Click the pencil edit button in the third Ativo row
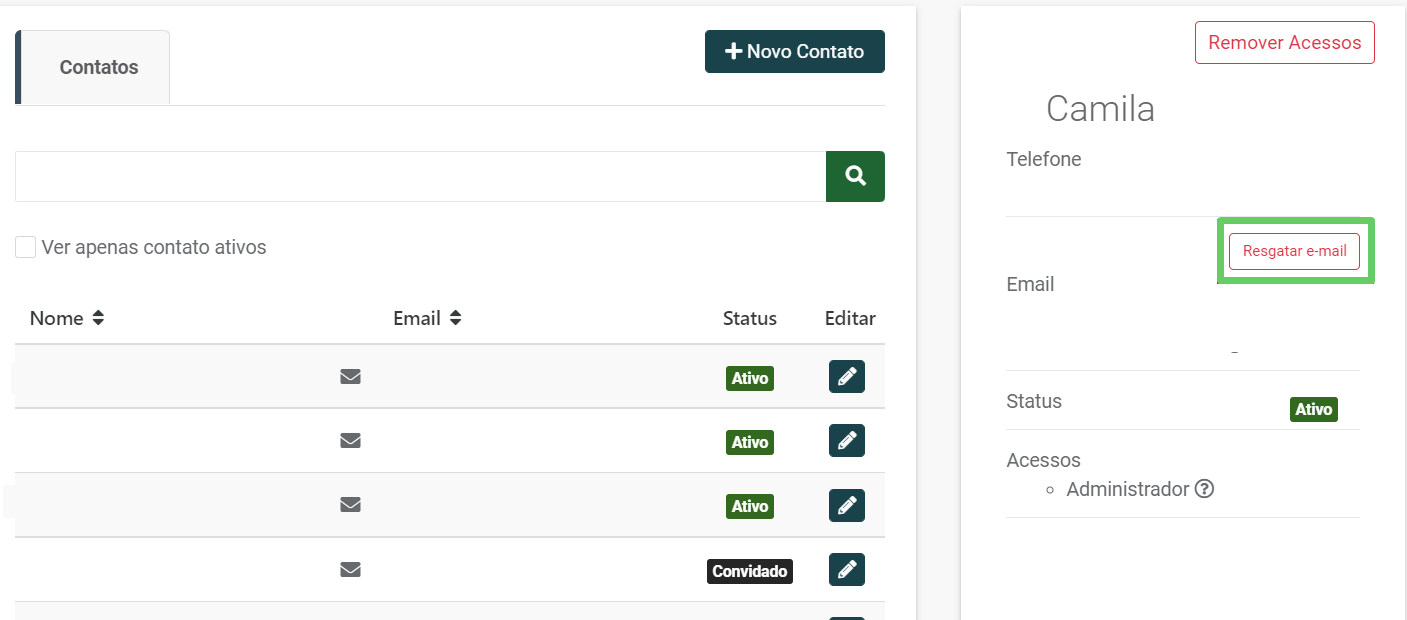This screenshot has width=1407, height=620. (847, 505)
